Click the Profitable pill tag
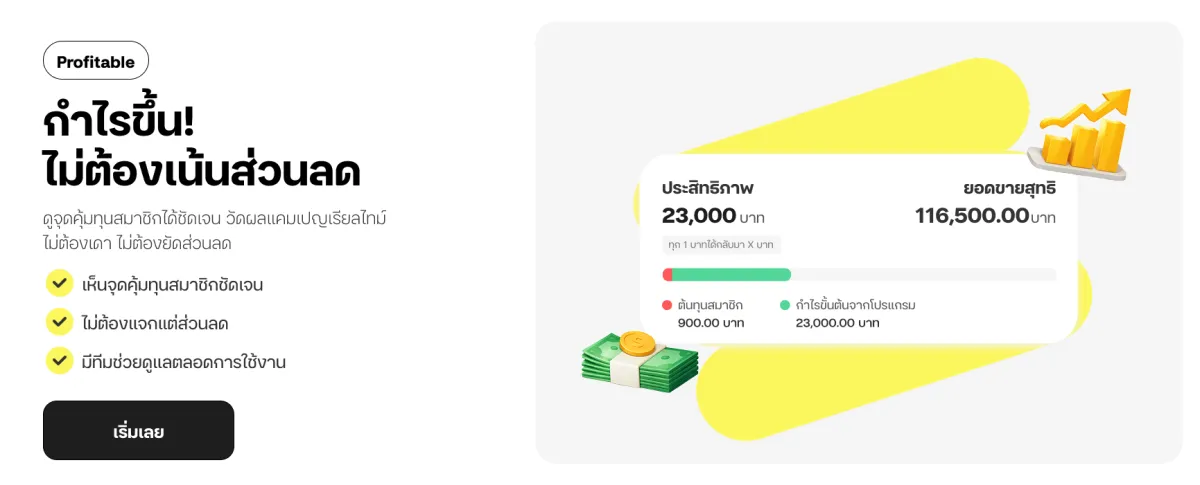 tap(96, 61)
